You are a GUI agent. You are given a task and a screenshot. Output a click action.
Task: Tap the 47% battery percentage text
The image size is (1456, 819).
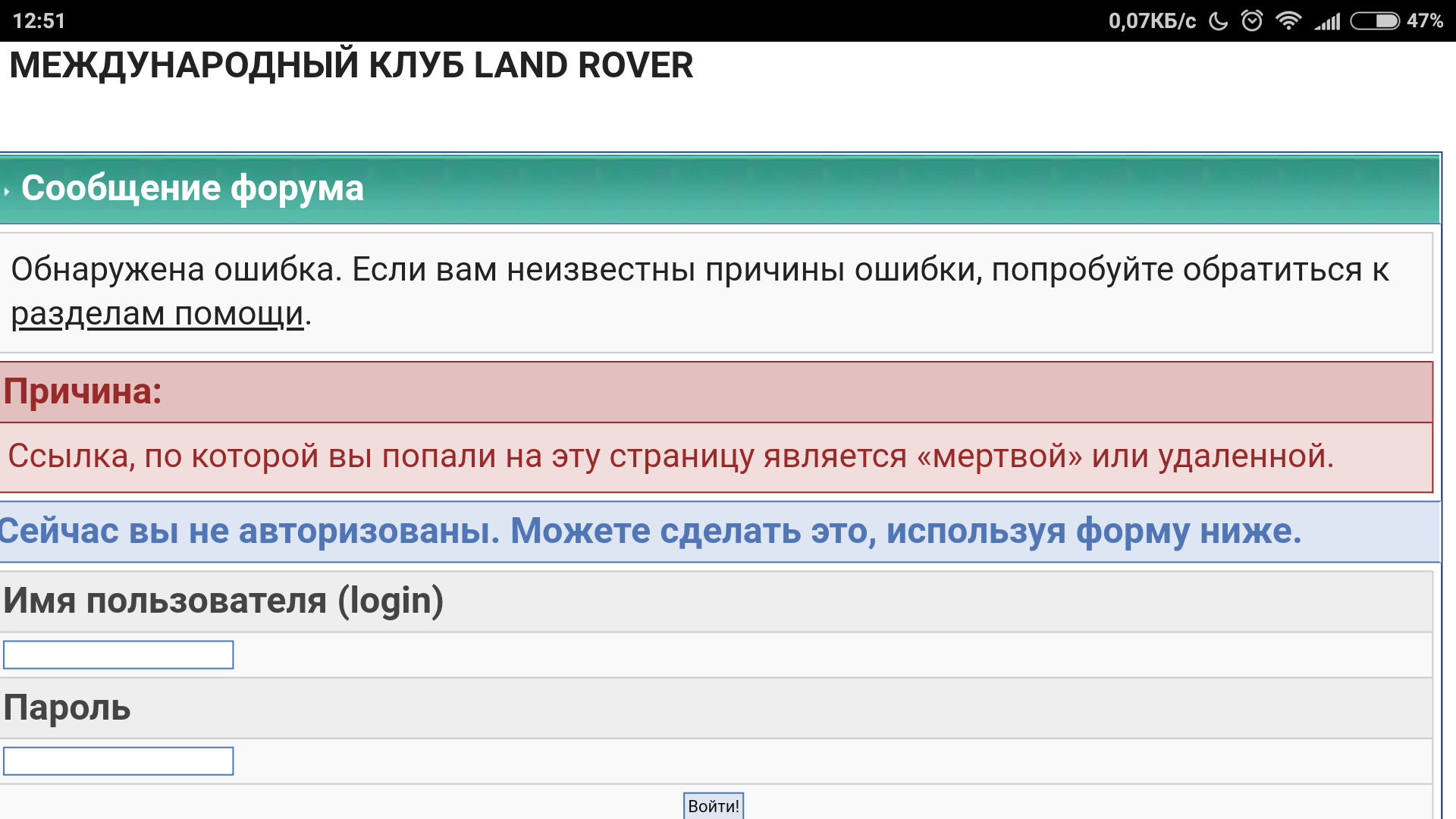coord(1424,20)
